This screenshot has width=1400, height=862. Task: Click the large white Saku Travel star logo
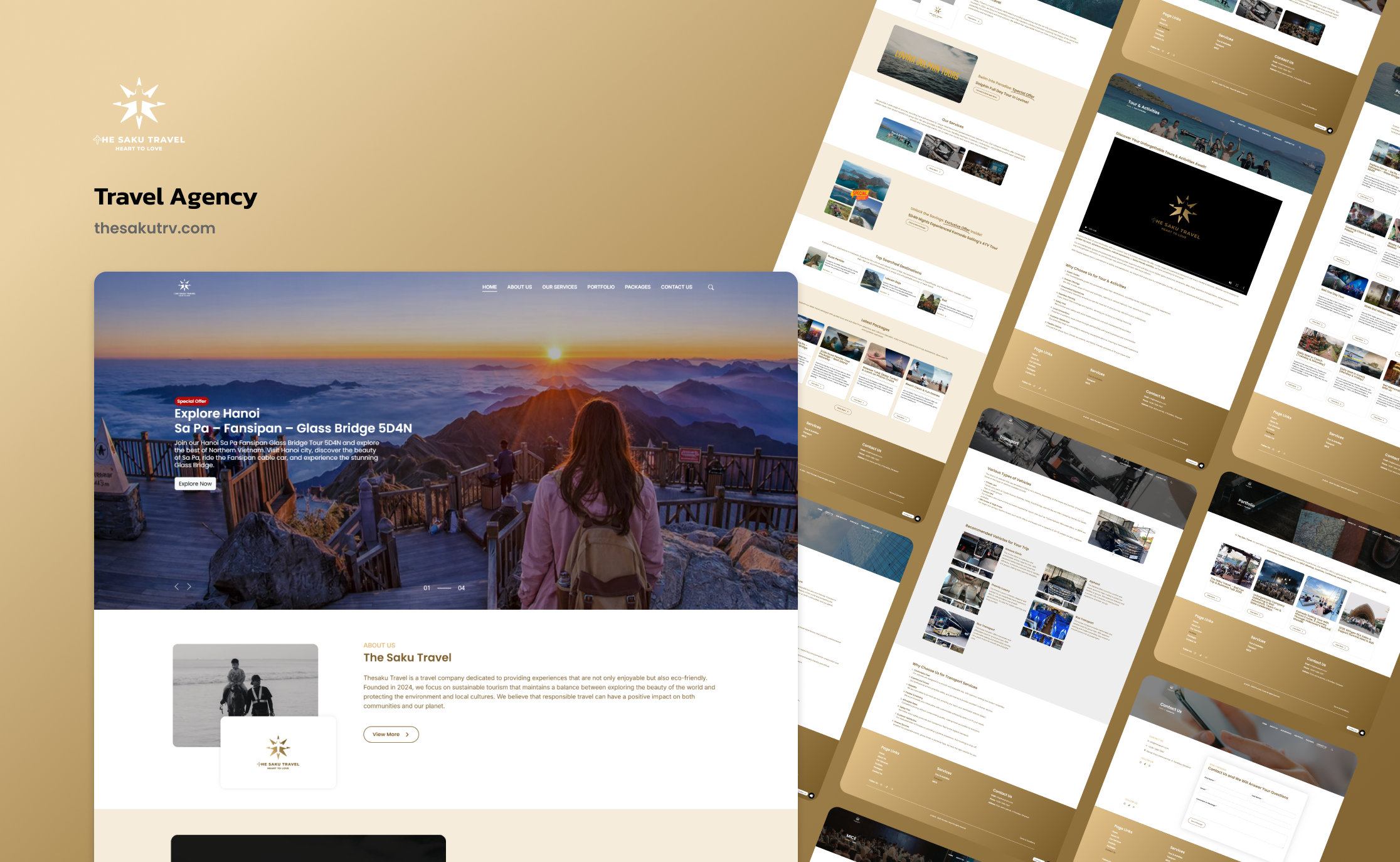[139, 104]
